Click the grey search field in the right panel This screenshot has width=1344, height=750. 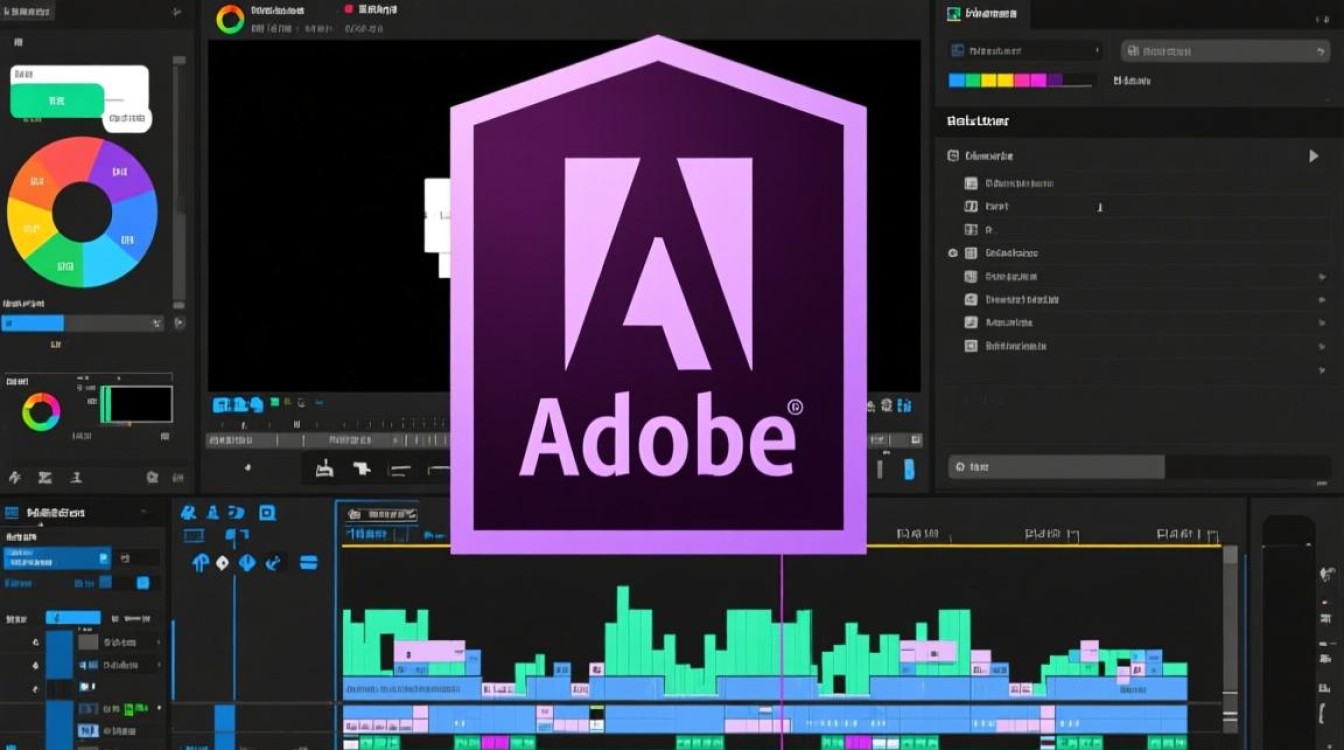click(1227, 50)
